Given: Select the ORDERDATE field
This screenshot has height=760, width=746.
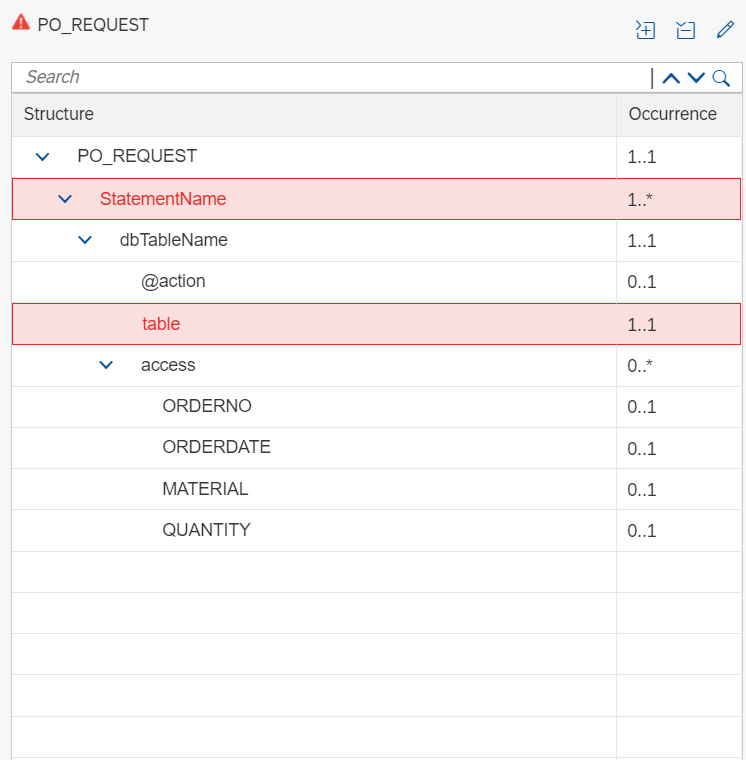Looking at the screenshot, I should [216, 447].
